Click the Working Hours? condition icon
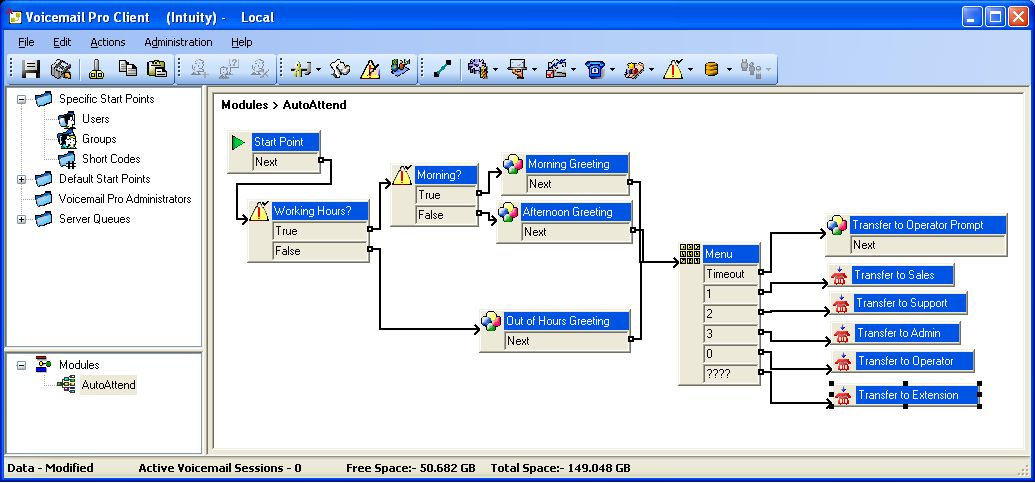The width and height of the screenshot is (1035, 483). click(259, 211)
